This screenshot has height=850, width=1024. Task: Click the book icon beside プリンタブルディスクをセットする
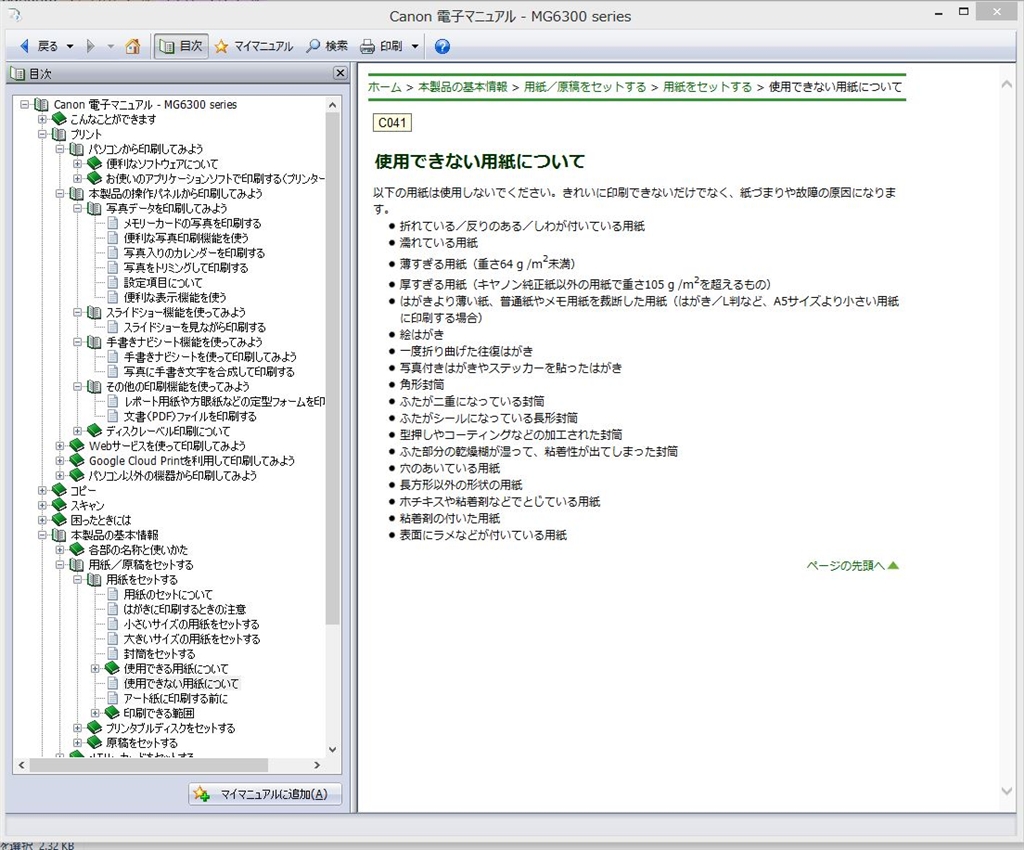coord(94,727)
